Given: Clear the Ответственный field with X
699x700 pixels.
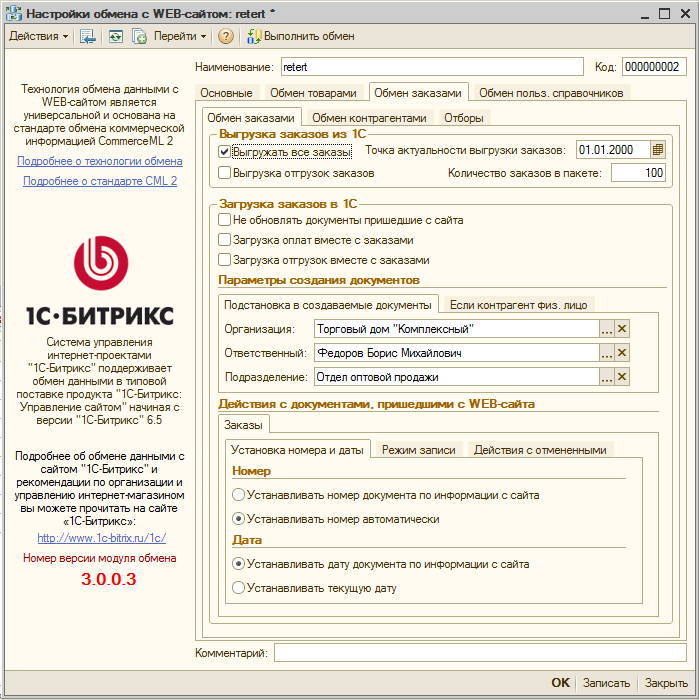Looking at the screenshot, I should pos(622,353).
